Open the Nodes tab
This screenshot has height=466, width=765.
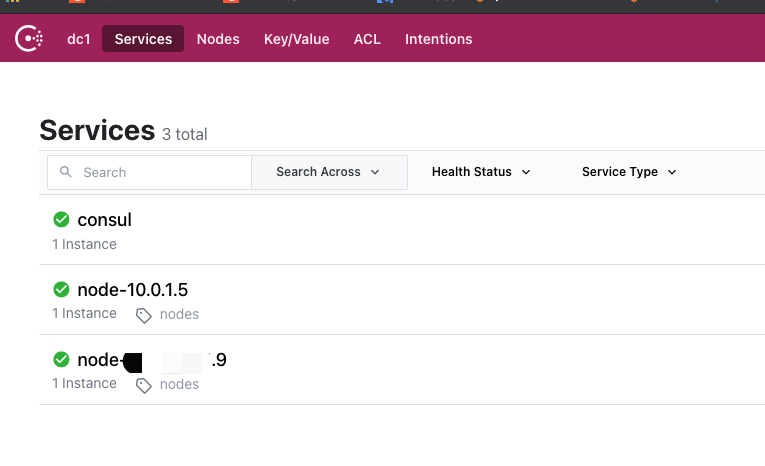point(218,39)
